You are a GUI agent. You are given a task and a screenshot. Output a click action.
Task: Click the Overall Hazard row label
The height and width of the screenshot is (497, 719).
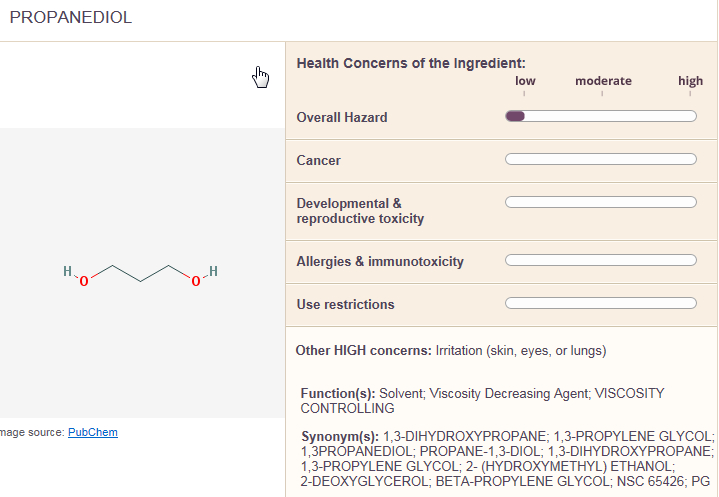[x=342, y=117]
